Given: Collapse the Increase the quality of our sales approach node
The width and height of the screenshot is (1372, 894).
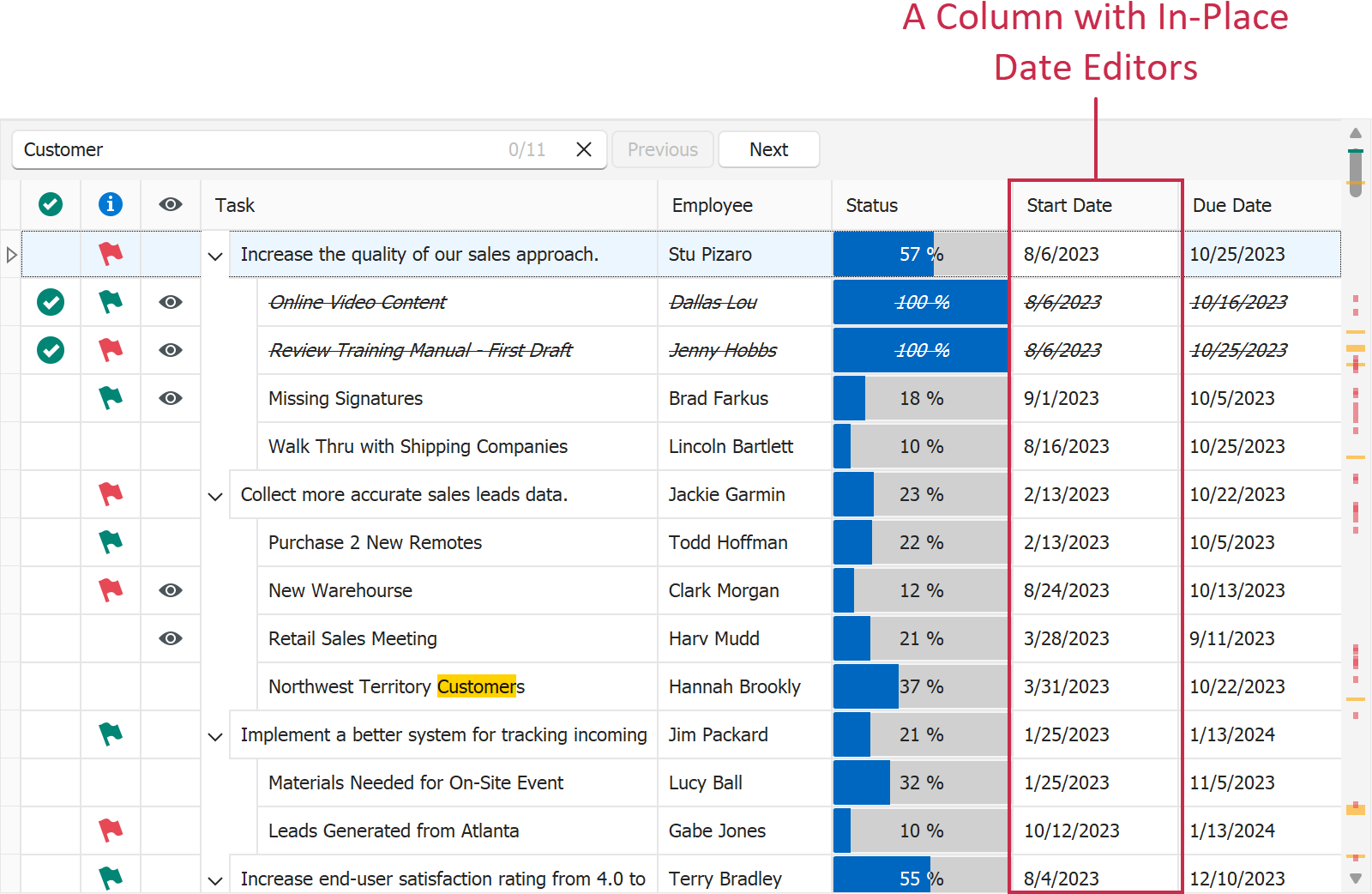Looking at the screenshot, I should [215, 256].
